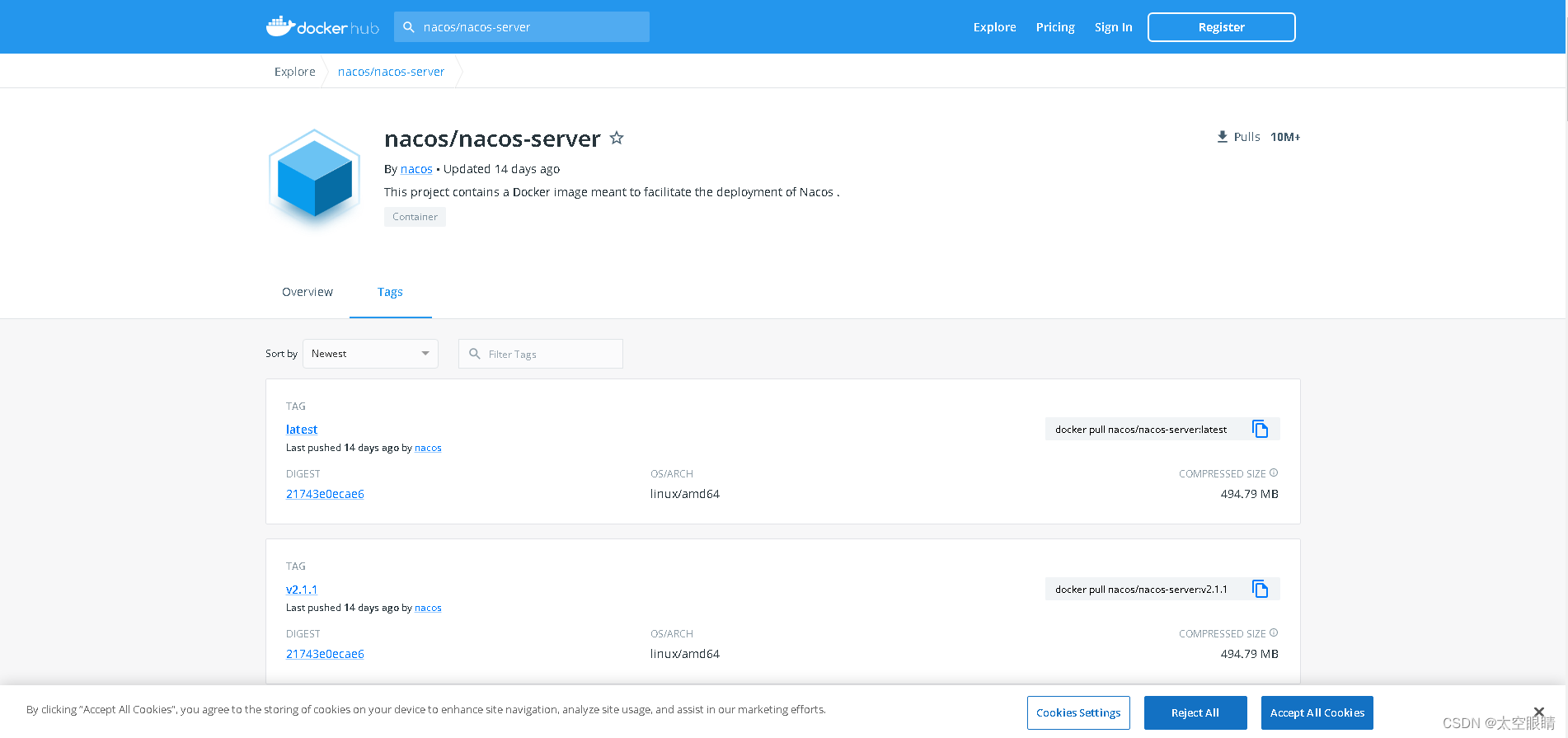Show compressed size info for v2.1.1 tag
Image resolution: width=1568 pixels, height=738 pixels.
tap(1274, 632)
